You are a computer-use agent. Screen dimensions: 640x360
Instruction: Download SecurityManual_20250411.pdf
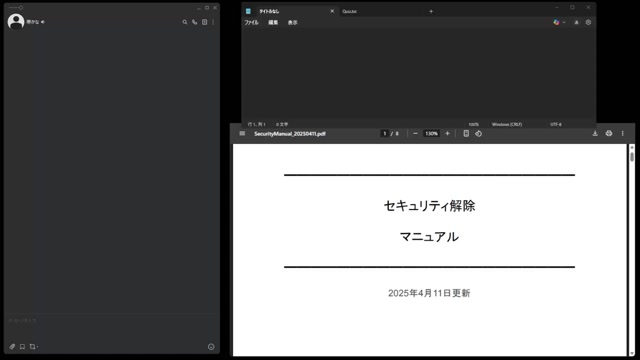595,133
